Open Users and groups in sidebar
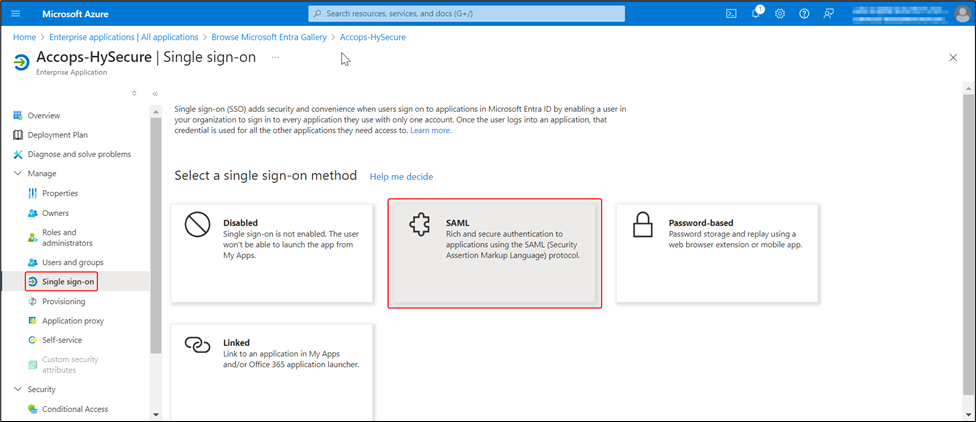The width and height of the screenshot is (976, 422). [x=73, y=262]
